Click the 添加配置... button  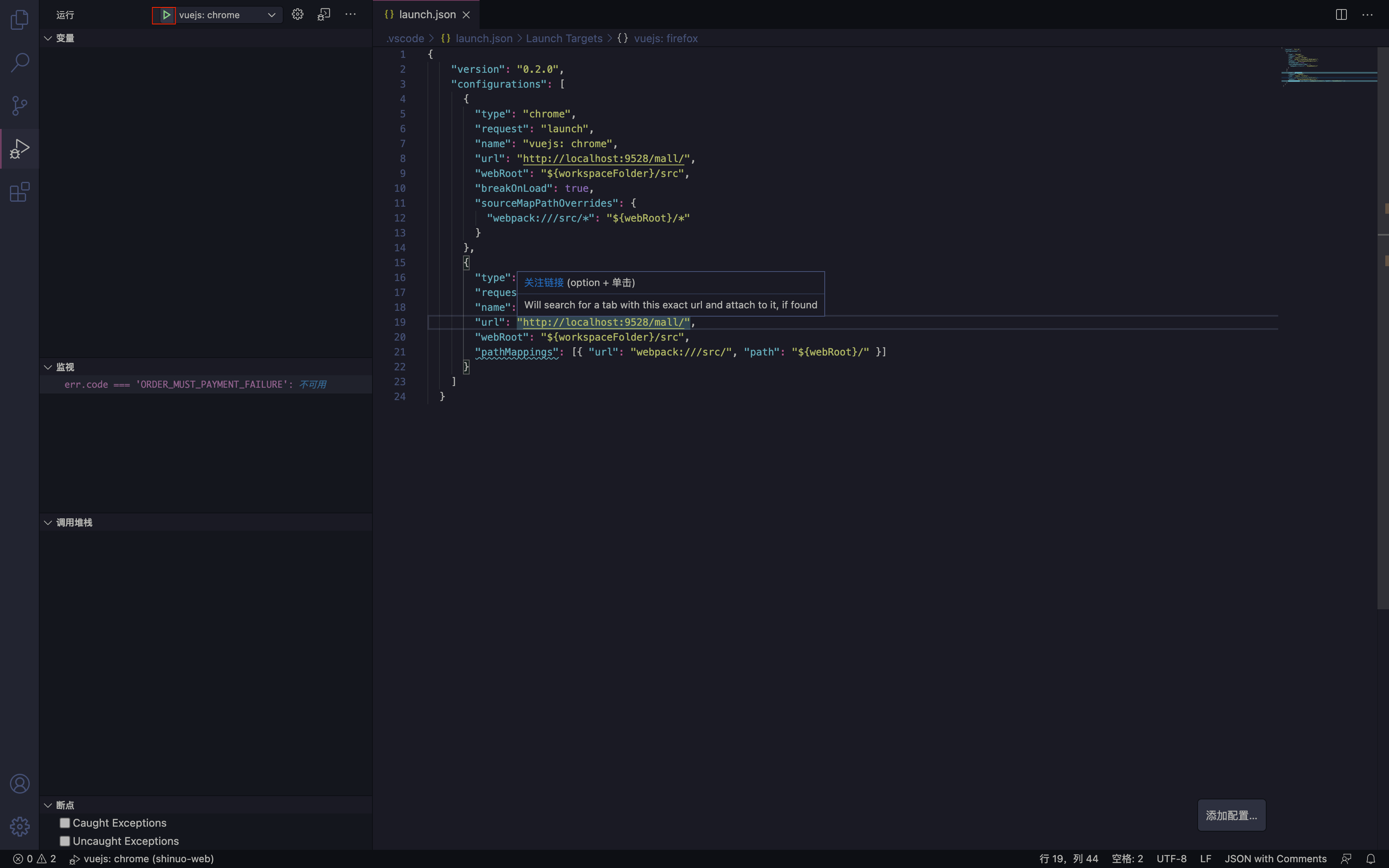(1231, 815)
